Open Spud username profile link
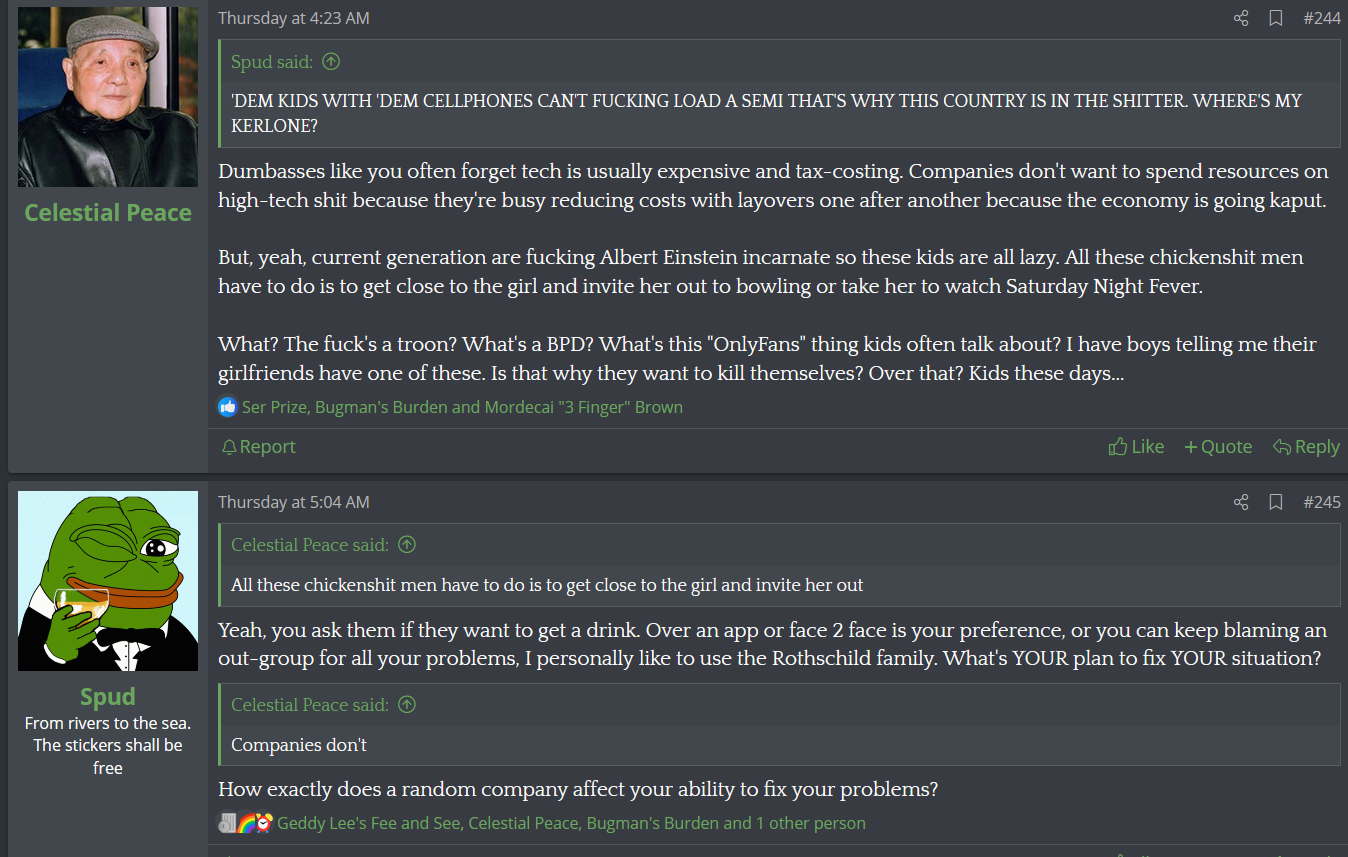This screenshot has width=1348, height=857. [108, 697]
